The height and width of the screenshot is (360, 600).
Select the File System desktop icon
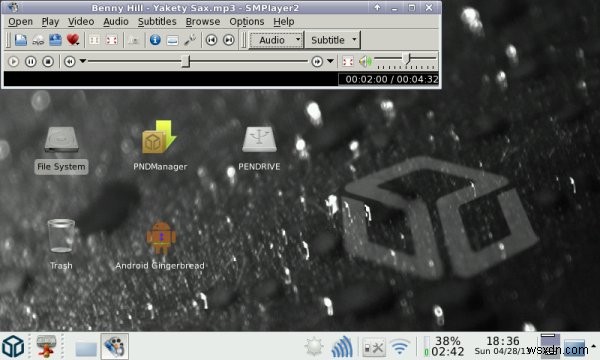[61, 150]
